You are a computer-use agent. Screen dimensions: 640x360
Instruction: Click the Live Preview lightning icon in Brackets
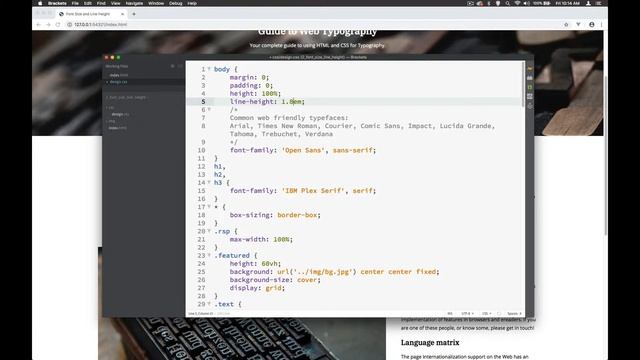point(529,69)
